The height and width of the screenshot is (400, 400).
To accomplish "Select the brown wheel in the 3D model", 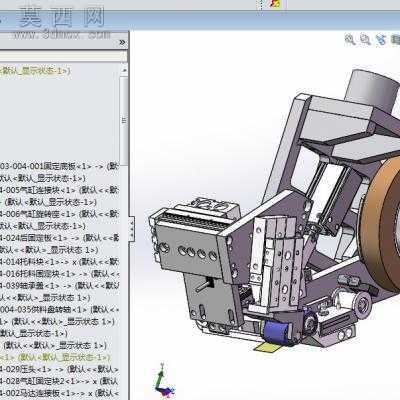I will (x=377, y=227).
